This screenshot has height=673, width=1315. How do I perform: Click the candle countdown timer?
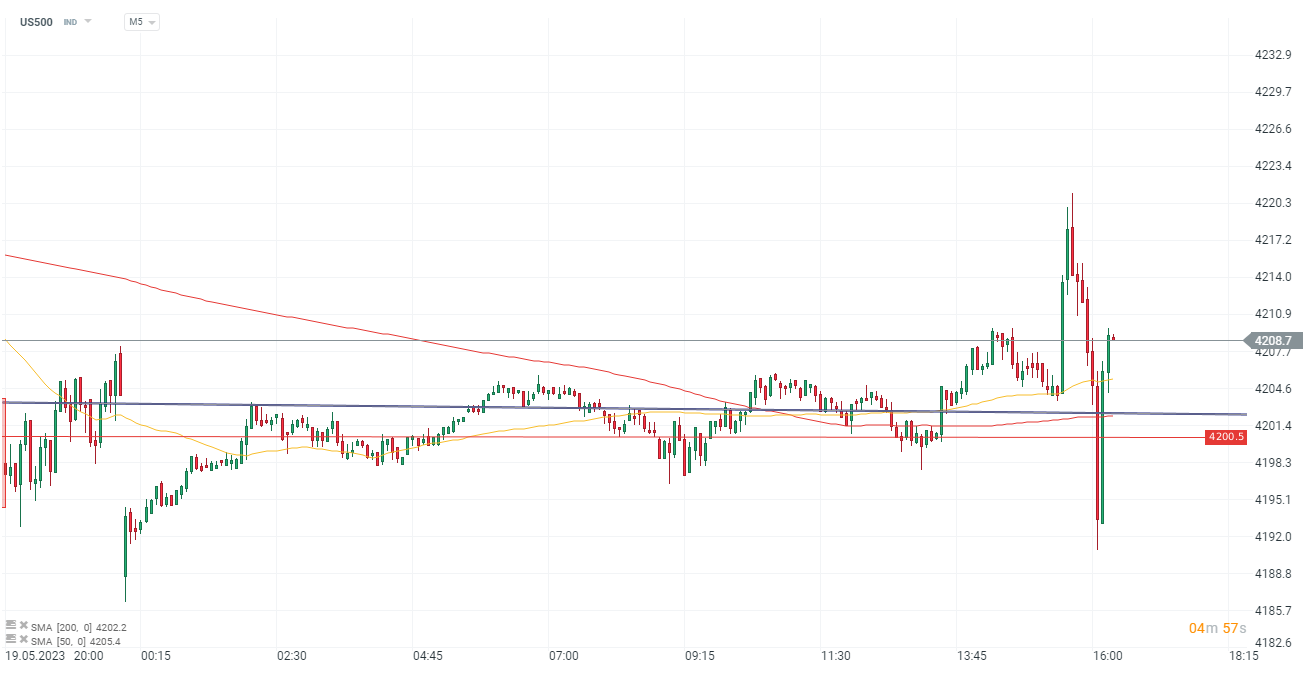click(1209, 628)
